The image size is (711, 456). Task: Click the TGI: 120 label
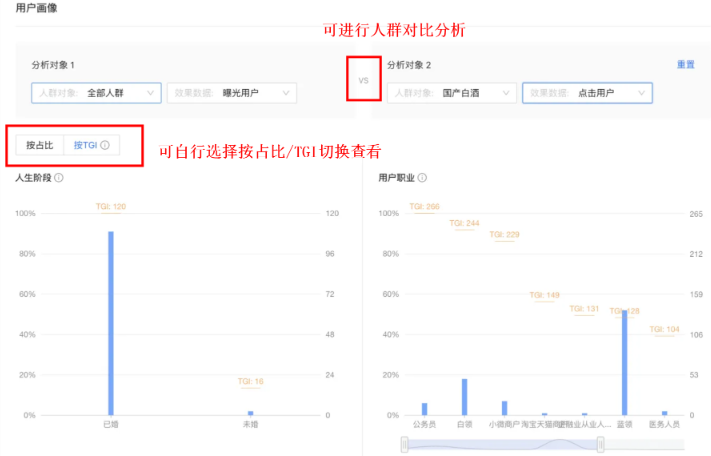(111, 207)
